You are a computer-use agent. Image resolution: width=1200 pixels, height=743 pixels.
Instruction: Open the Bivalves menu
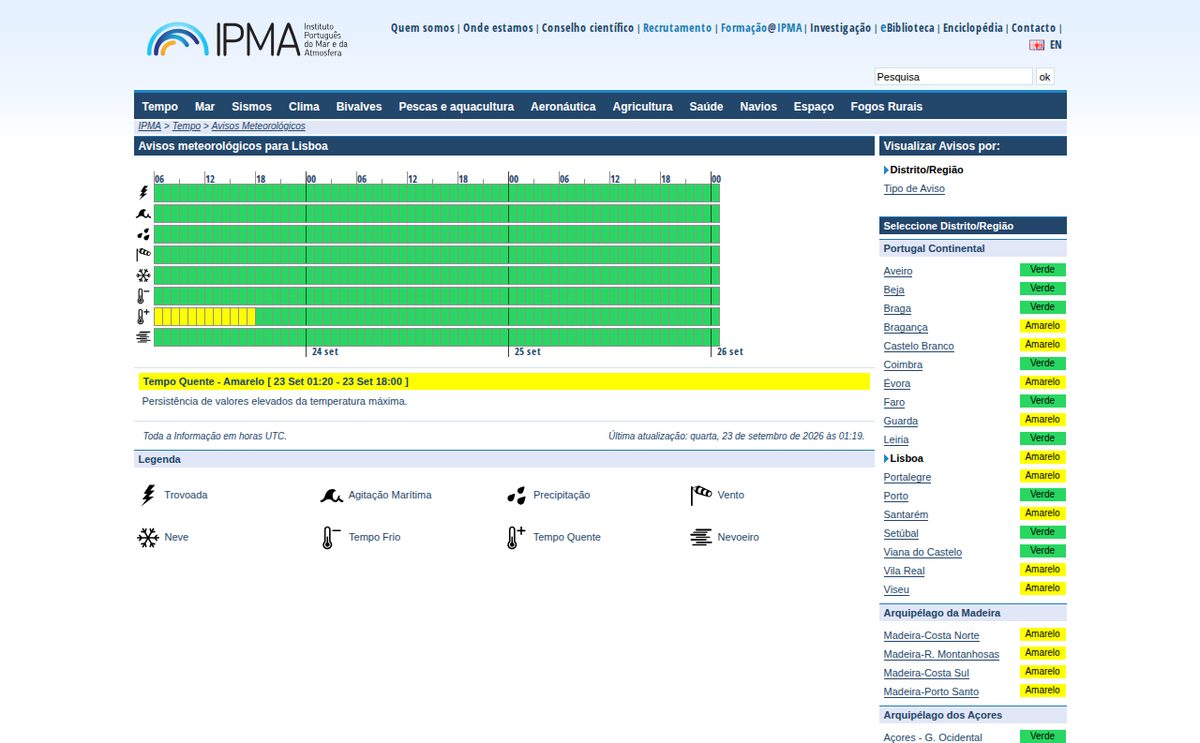359,107
